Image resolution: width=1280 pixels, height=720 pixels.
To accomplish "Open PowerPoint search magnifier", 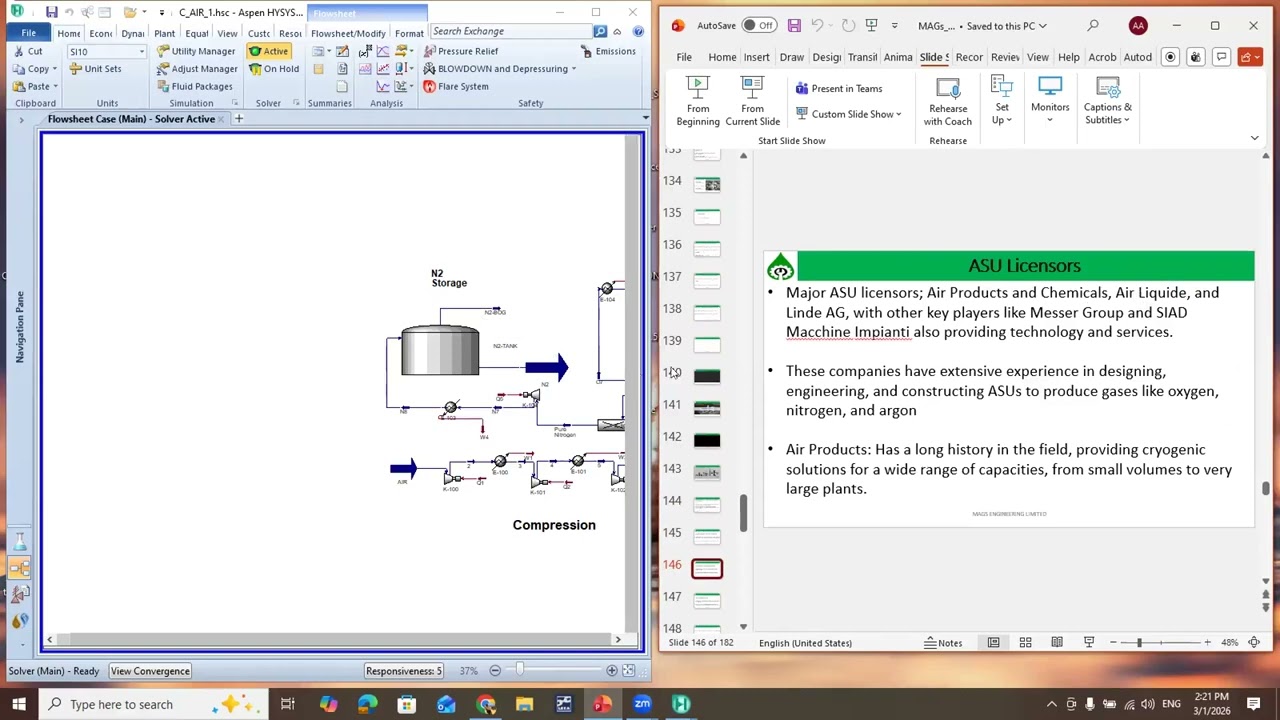I will click(1093, 25).
